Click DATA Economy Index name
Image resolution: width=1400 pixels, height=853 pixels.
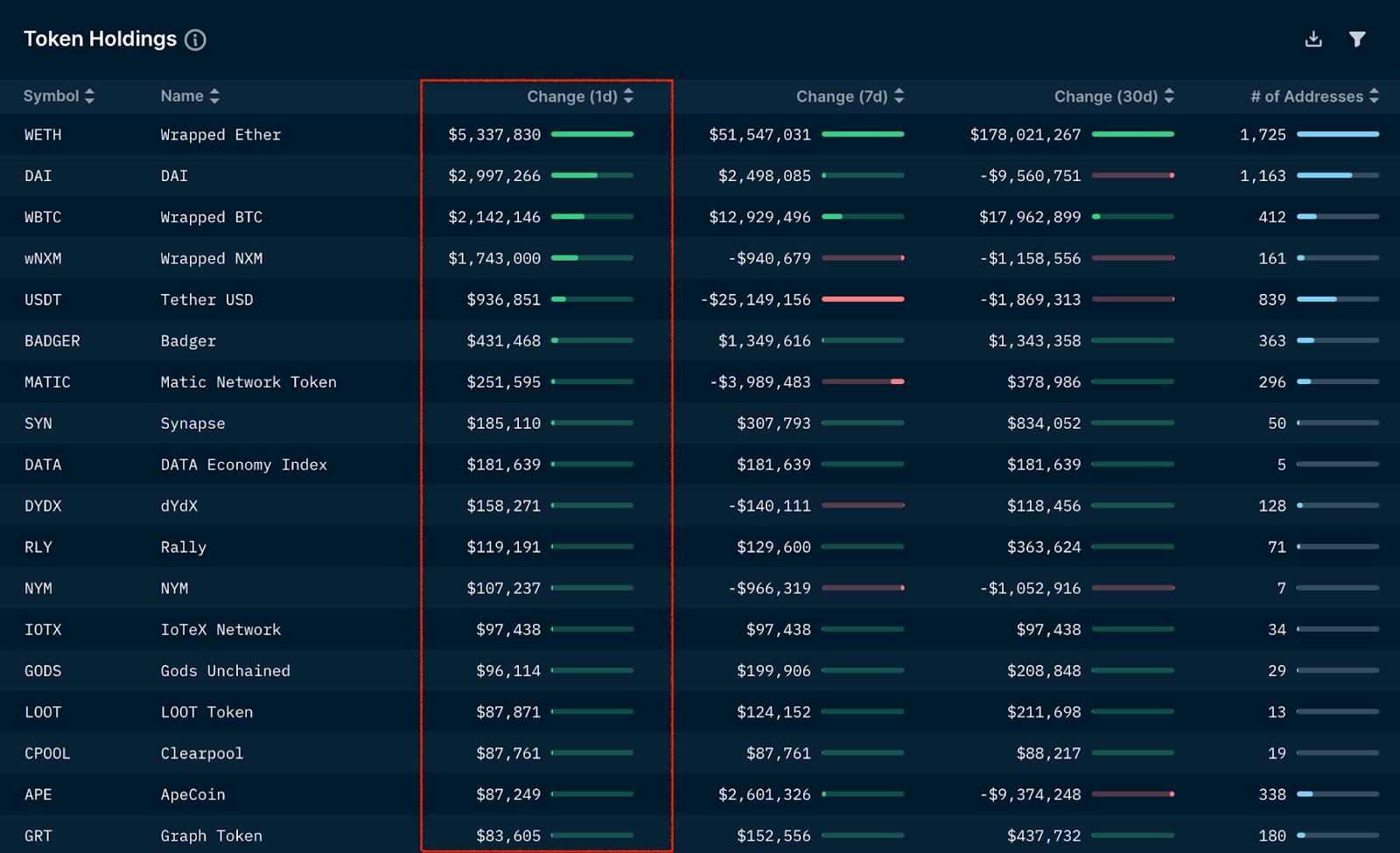click(x=243, y=465)
